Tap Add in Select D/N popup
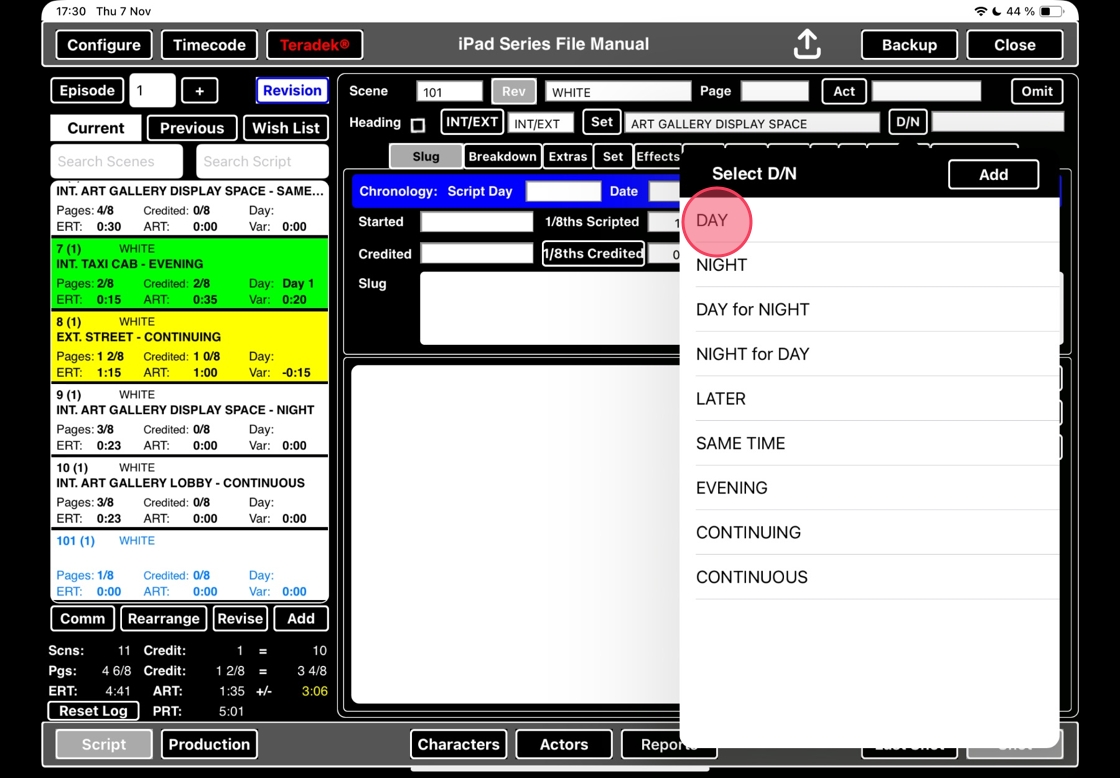The width and height of the screenshot is (1120, 778). tap(994, 174)
